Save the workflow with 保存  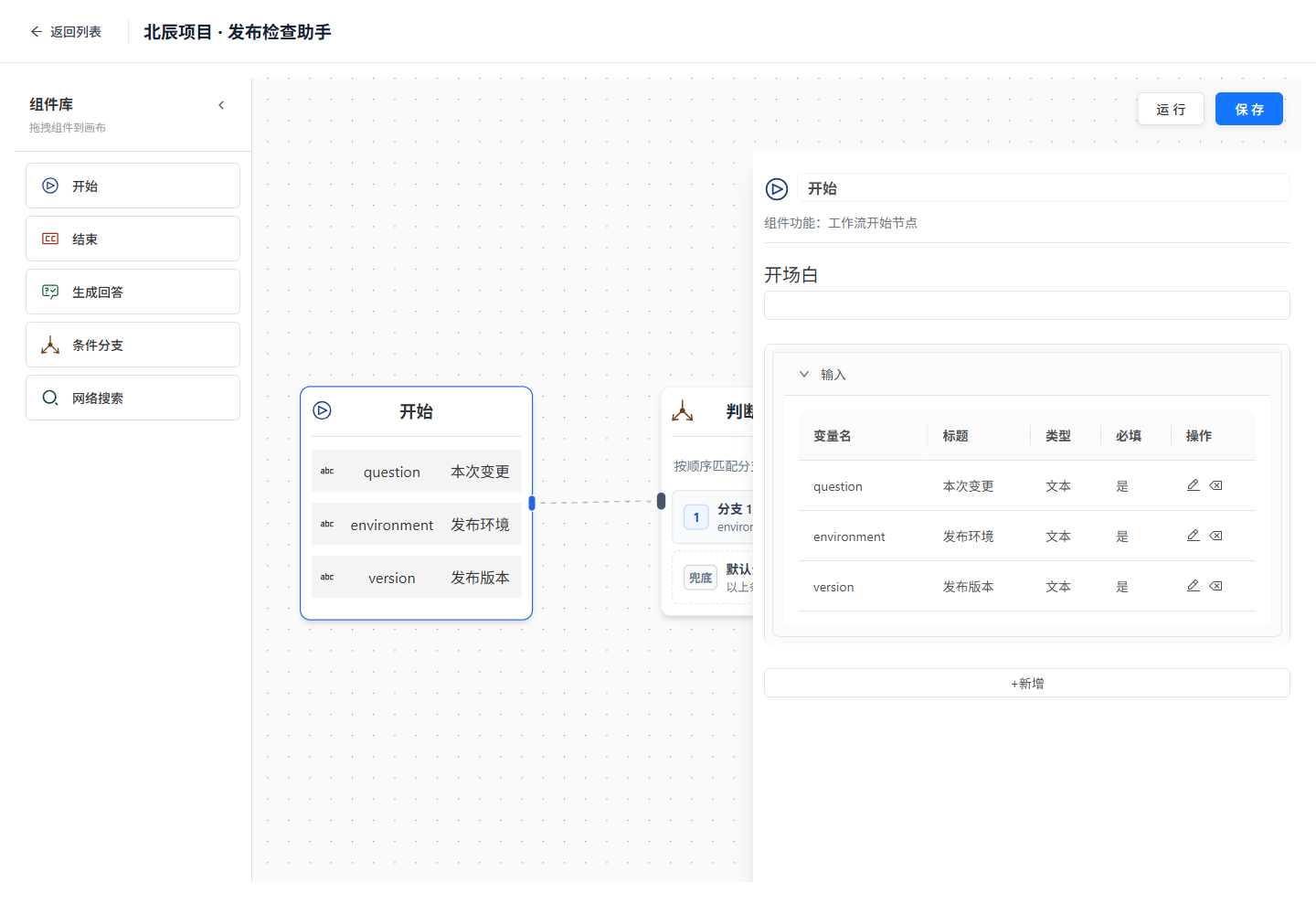point(1249,109)
